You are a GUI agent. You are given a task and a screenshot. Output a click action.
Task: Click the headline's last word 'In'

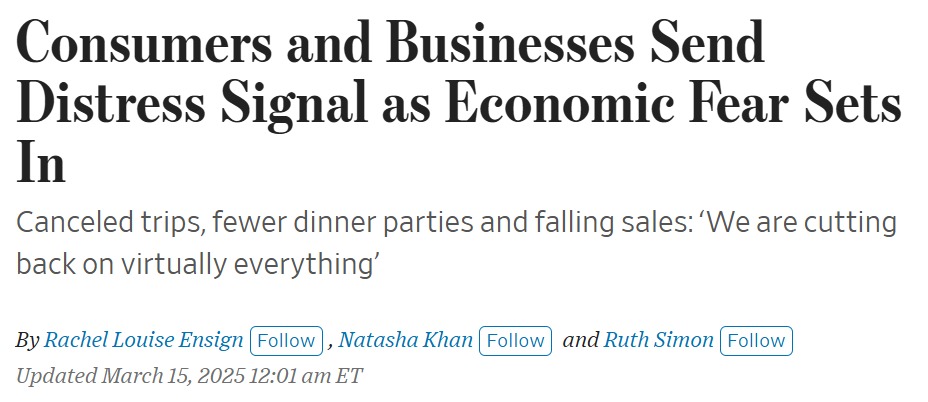click(41, 163)
